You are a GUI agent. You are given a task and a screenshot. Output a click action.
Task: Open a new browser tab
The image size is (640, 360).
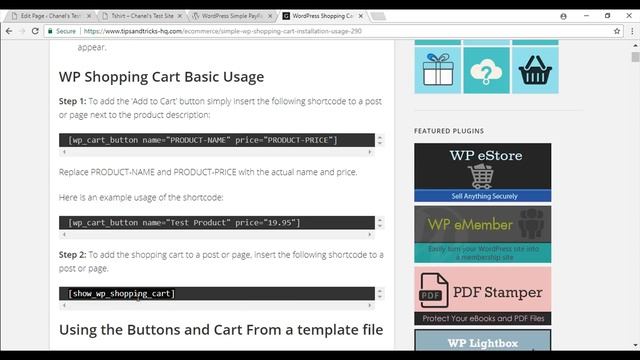(378, 16)
